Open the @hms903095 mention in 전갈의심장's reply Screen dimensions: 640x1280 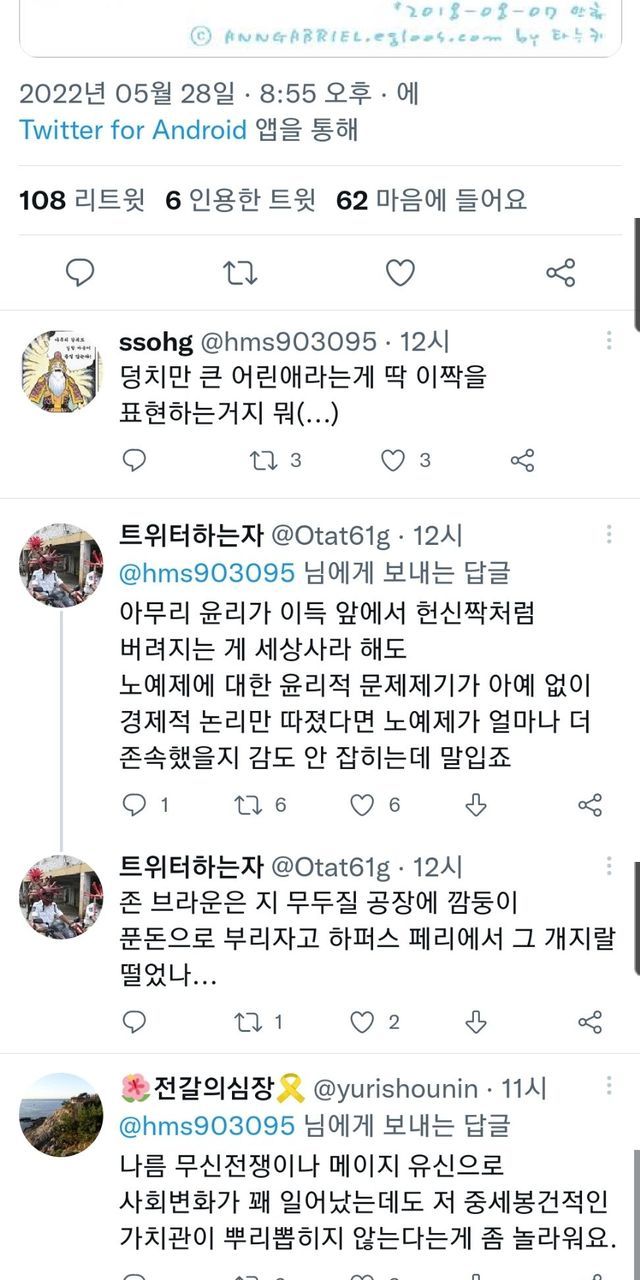point(207,1125)
